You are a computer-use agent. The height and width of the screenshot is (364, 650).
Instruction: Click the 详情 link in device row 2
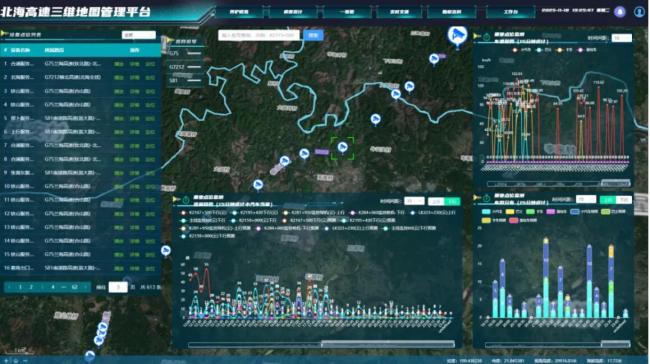[x=134, y=78]
